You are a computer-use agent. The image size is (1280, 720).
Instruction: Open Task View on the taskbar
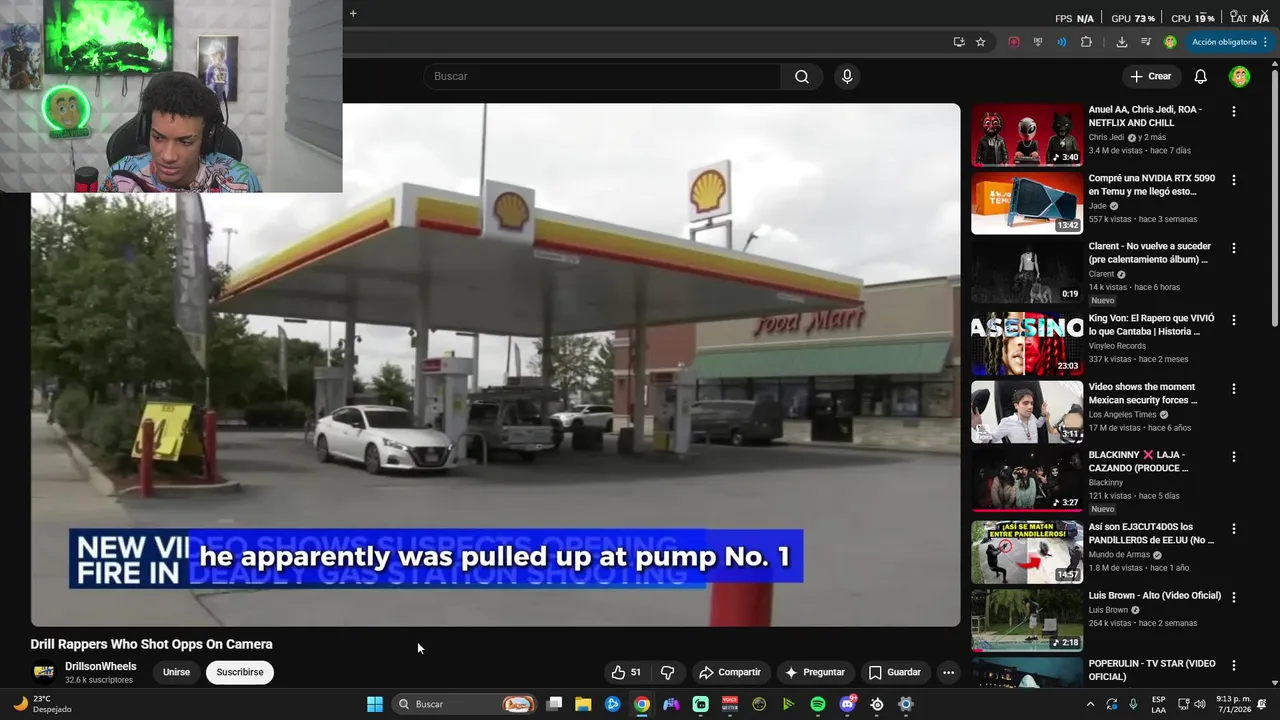(x=554, y=704)
